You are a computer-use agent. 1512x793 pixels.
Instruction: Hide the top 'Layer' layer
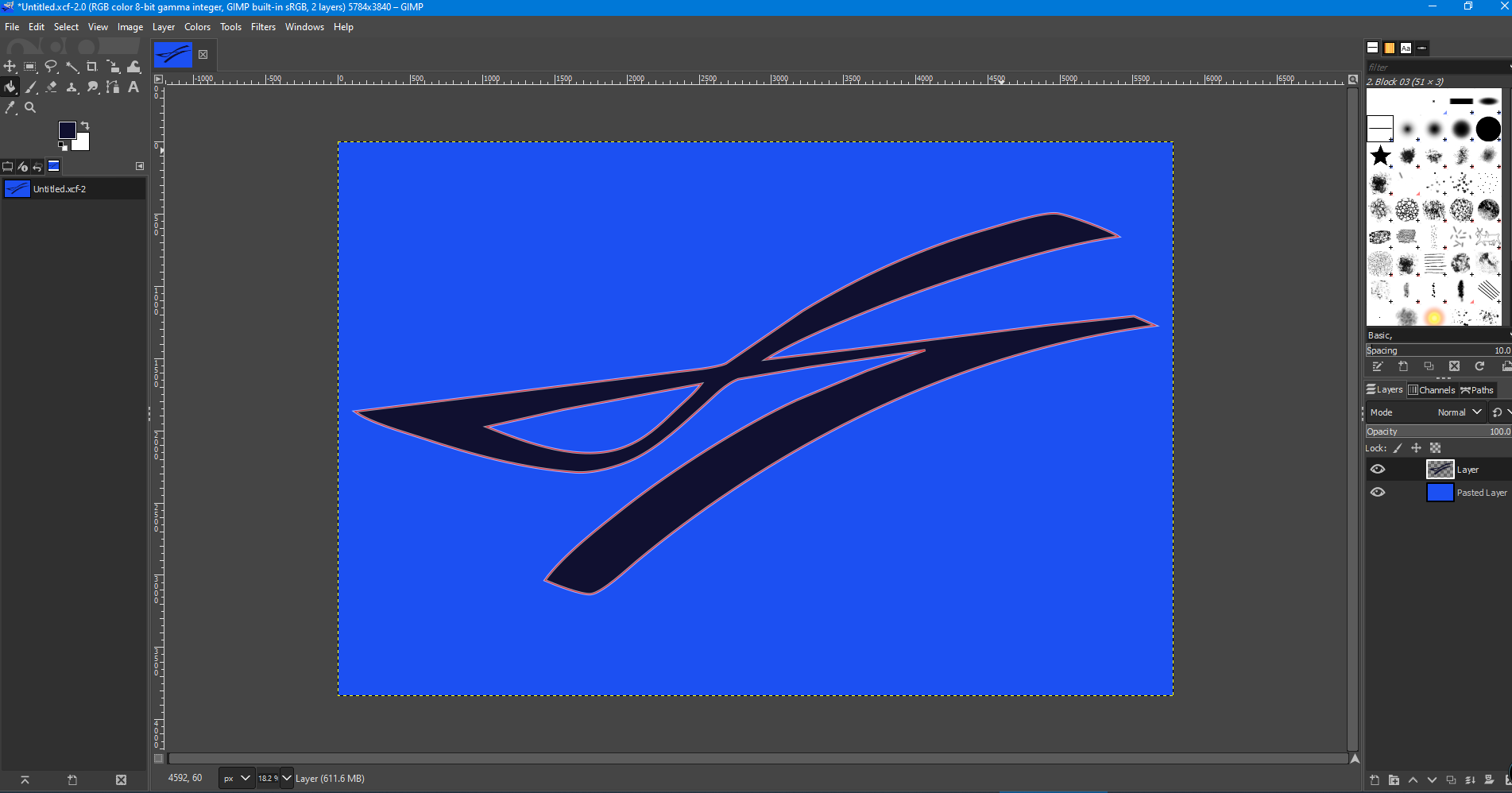coord(1378,470)
